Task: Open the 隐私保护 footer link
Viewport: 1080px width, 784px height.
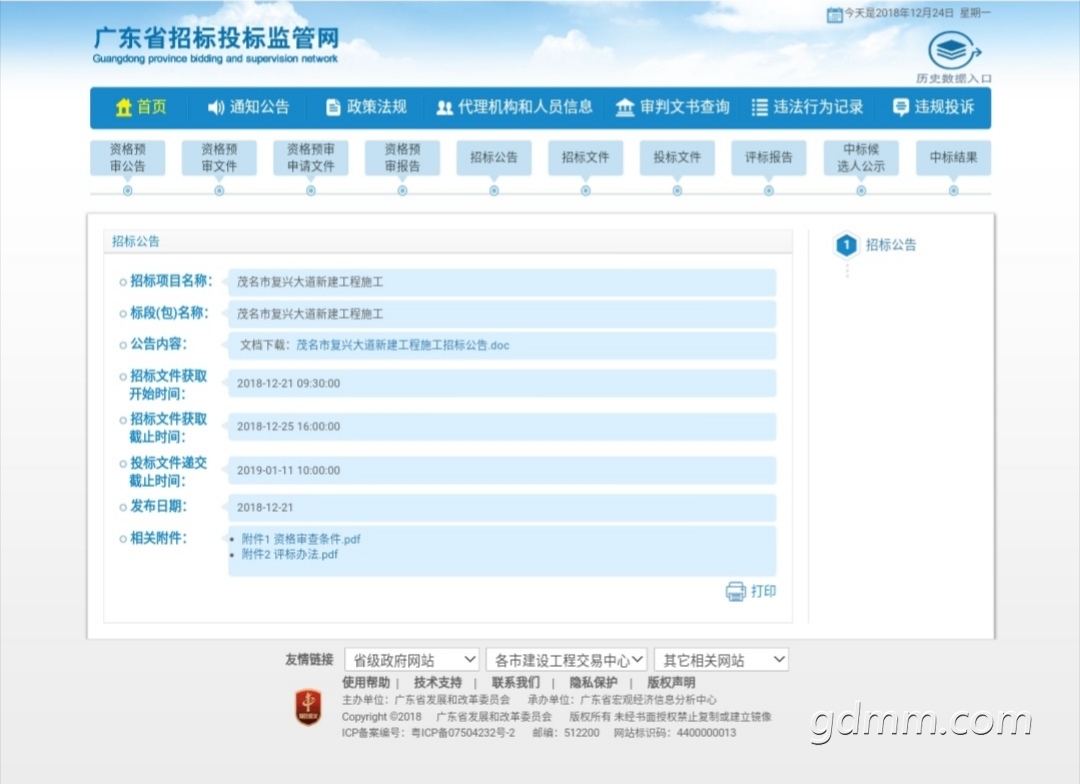Action: [x=593, y=683]
